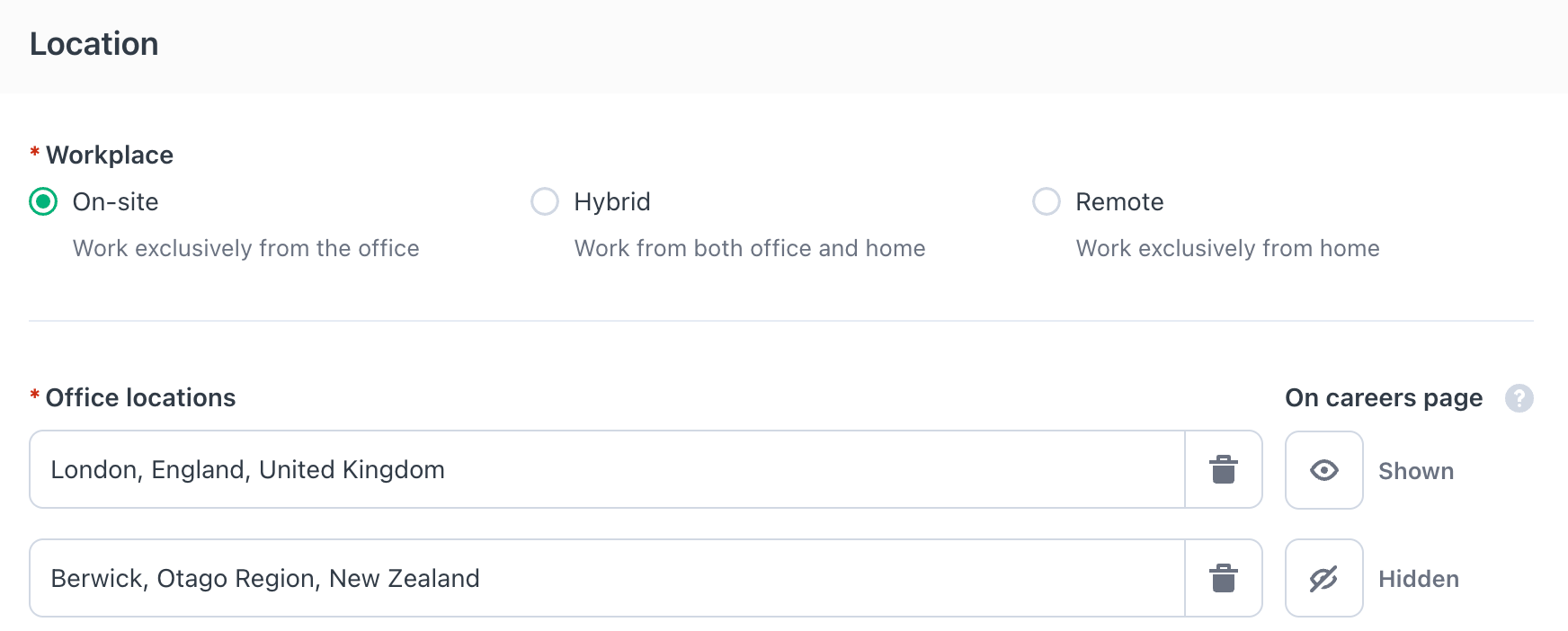Remove the Berwick location with trash icon
Screen dimensions: 1568x631
(1223, 578)
